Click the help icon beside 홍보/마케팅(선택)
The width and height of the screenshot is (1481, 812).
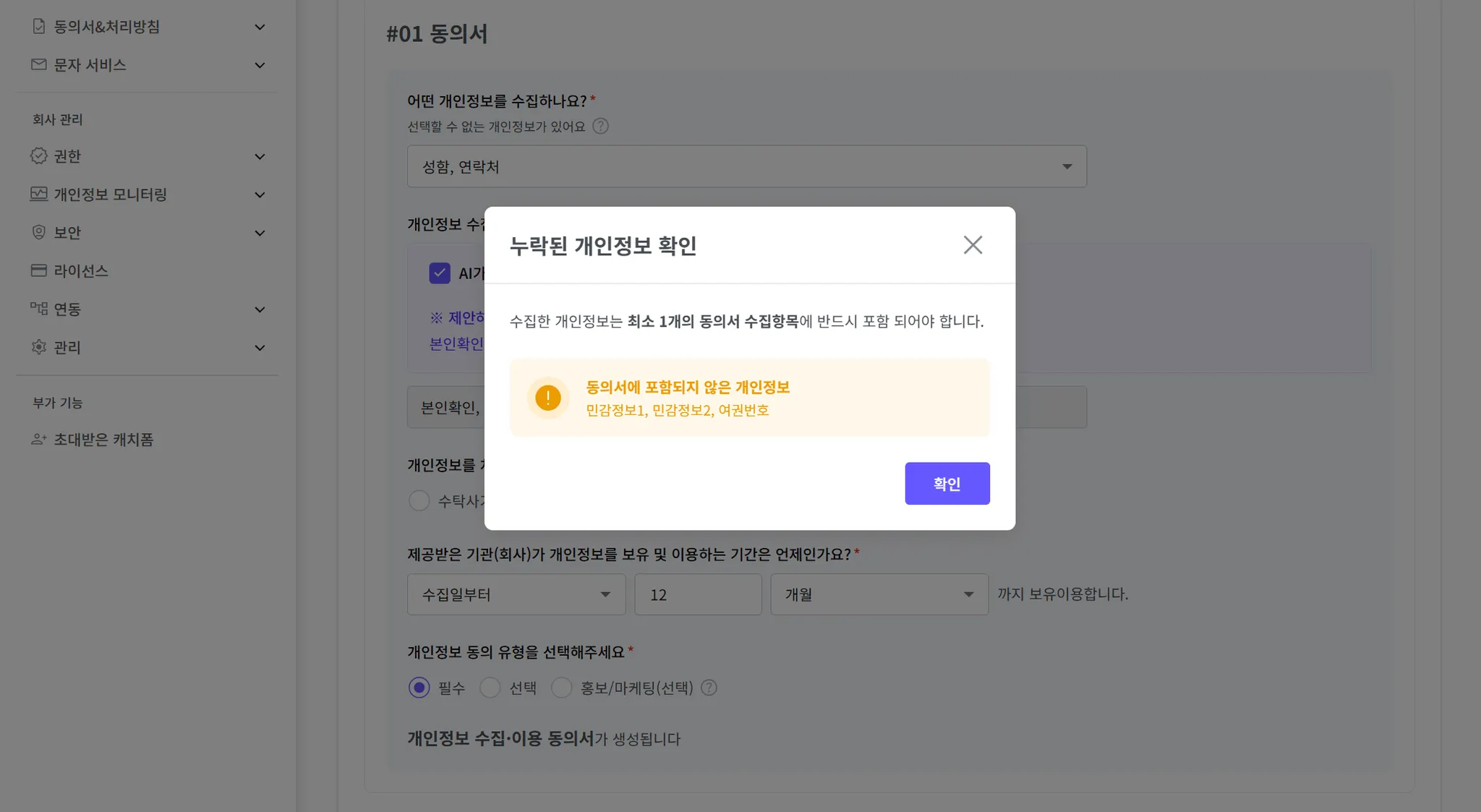709,688
